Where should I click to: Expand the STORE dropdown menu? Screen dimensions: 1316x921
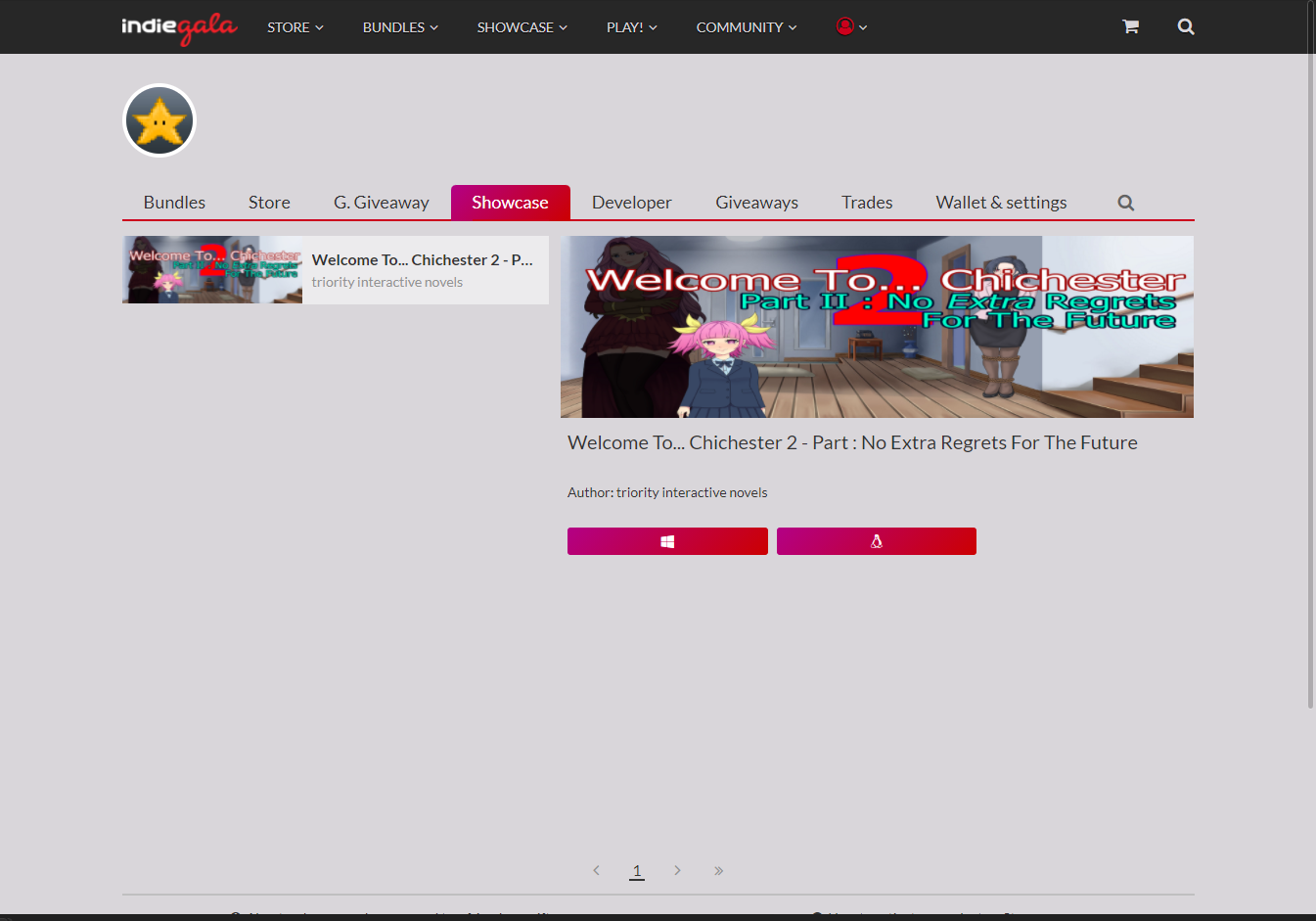pos(295,27)
